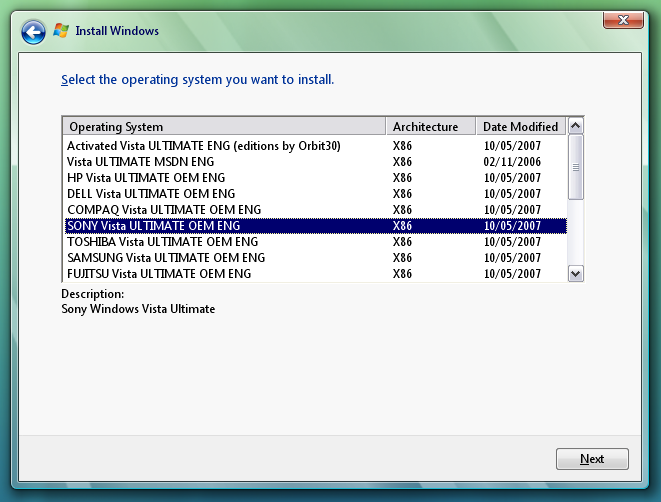Viewport: 661px width, 502px height.
Task: Sort list by Architecture column header
Action: pos(430,127)
